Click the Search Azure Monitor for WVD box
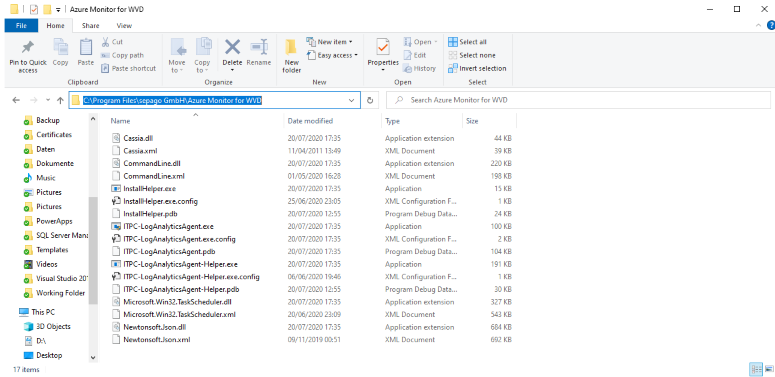The height and width of the screenshot is (377, 775). (578, 100)
